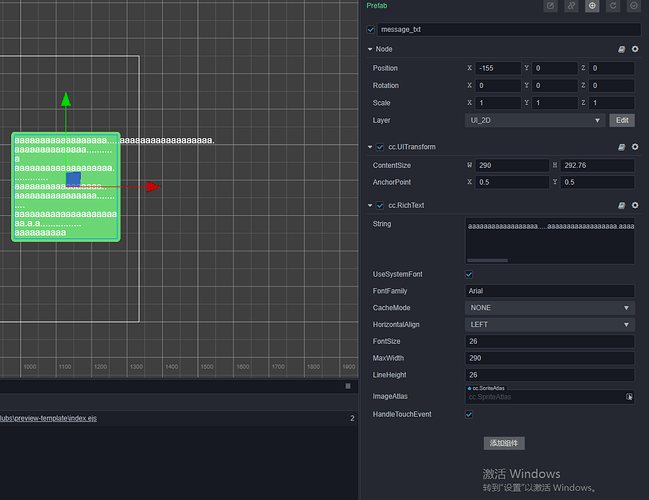The width and height of the screenshot is (649, 500).
Task: Click the prefab edit icon in header
Action: tap(550, 6)
